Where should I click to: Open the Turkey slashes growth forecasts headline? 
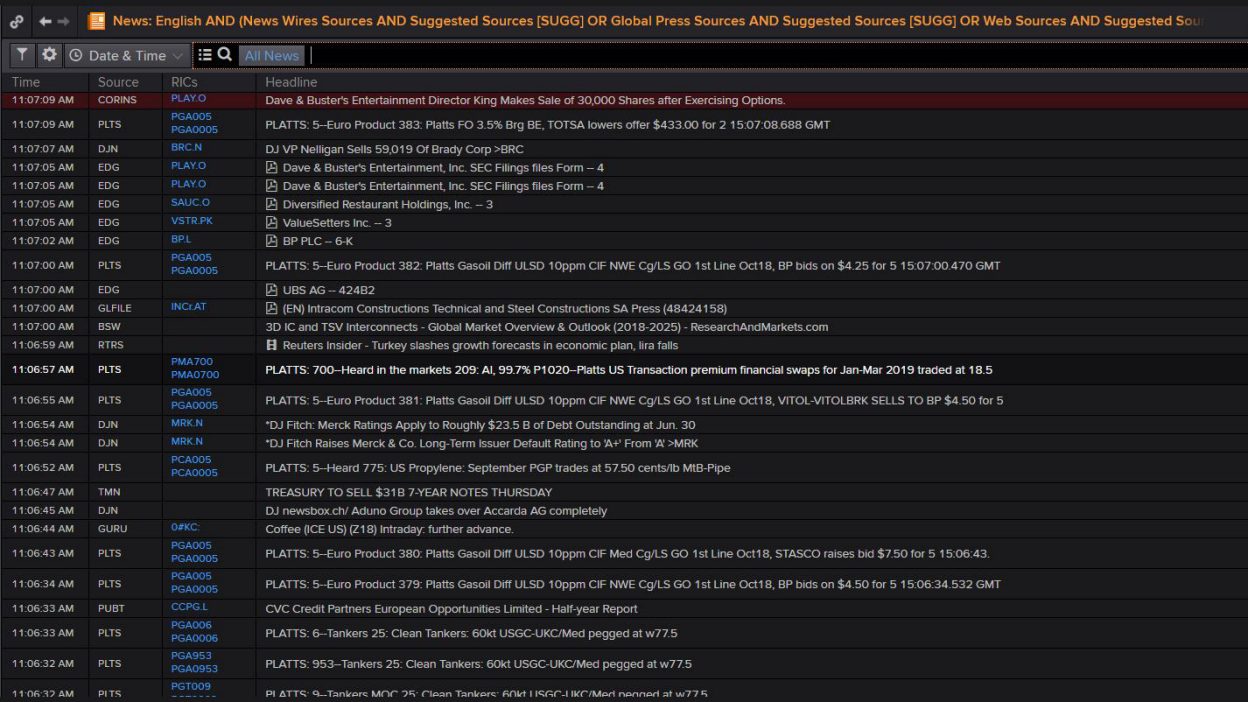tap(480, 345)
